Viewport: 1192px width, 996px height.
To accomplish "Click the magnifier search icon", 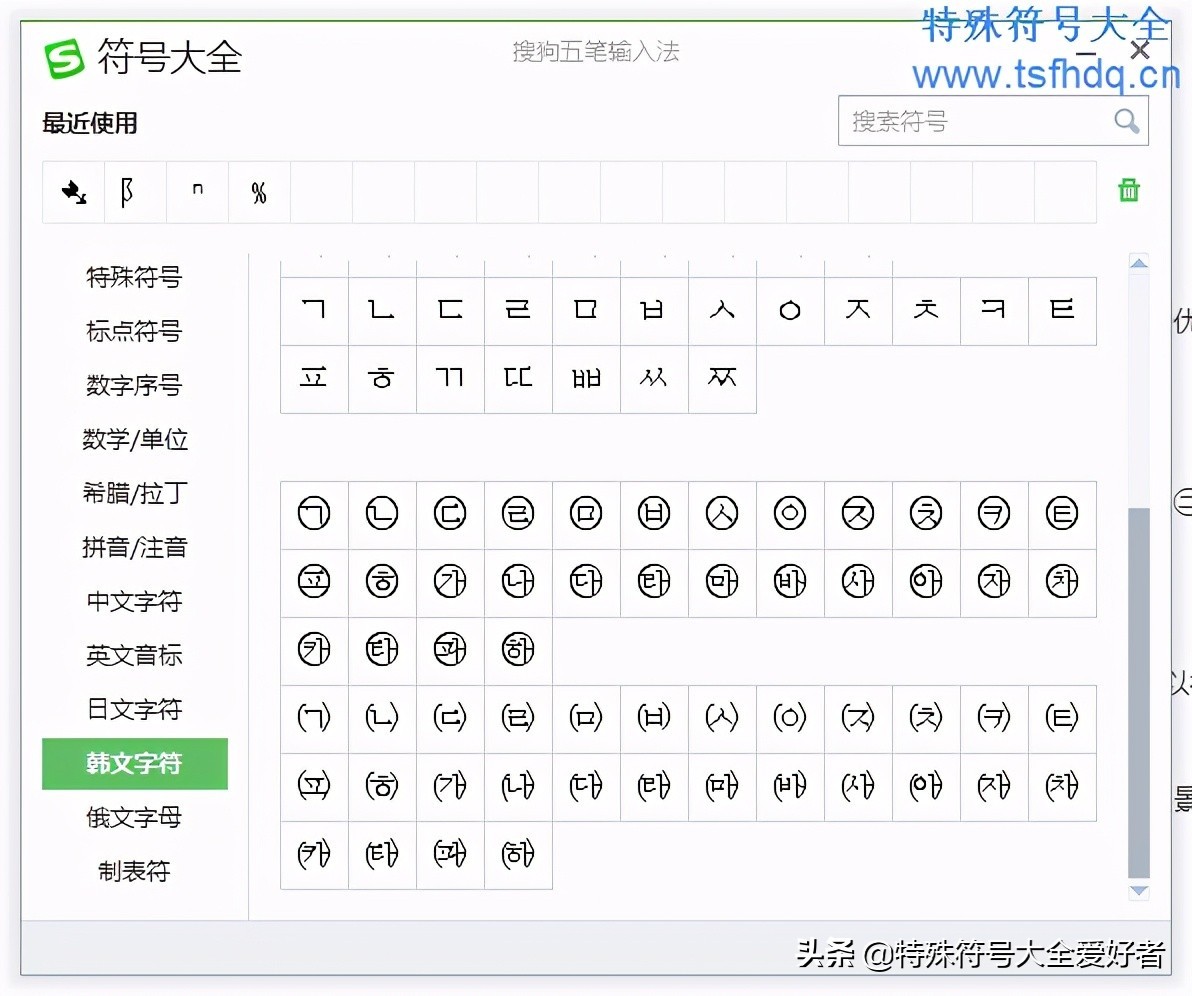I will [1127, 121].
